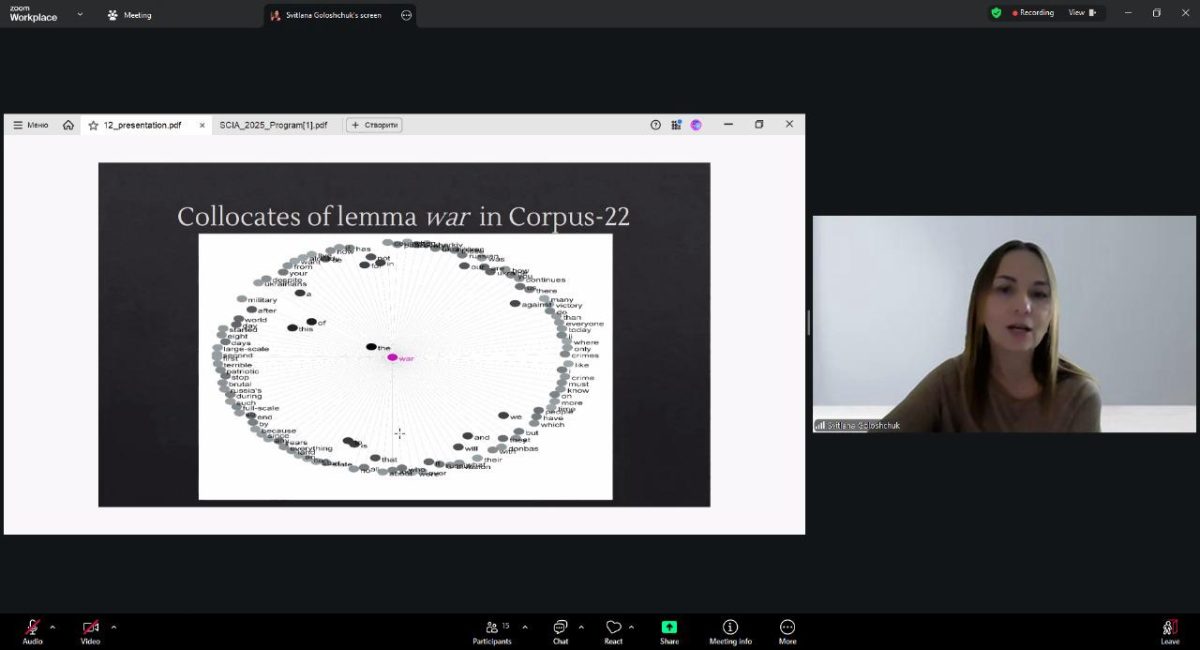Select the 12_presentation.pdf tab
The height and width of the screenshot is (650, 1200).
[x=142, y=125]
